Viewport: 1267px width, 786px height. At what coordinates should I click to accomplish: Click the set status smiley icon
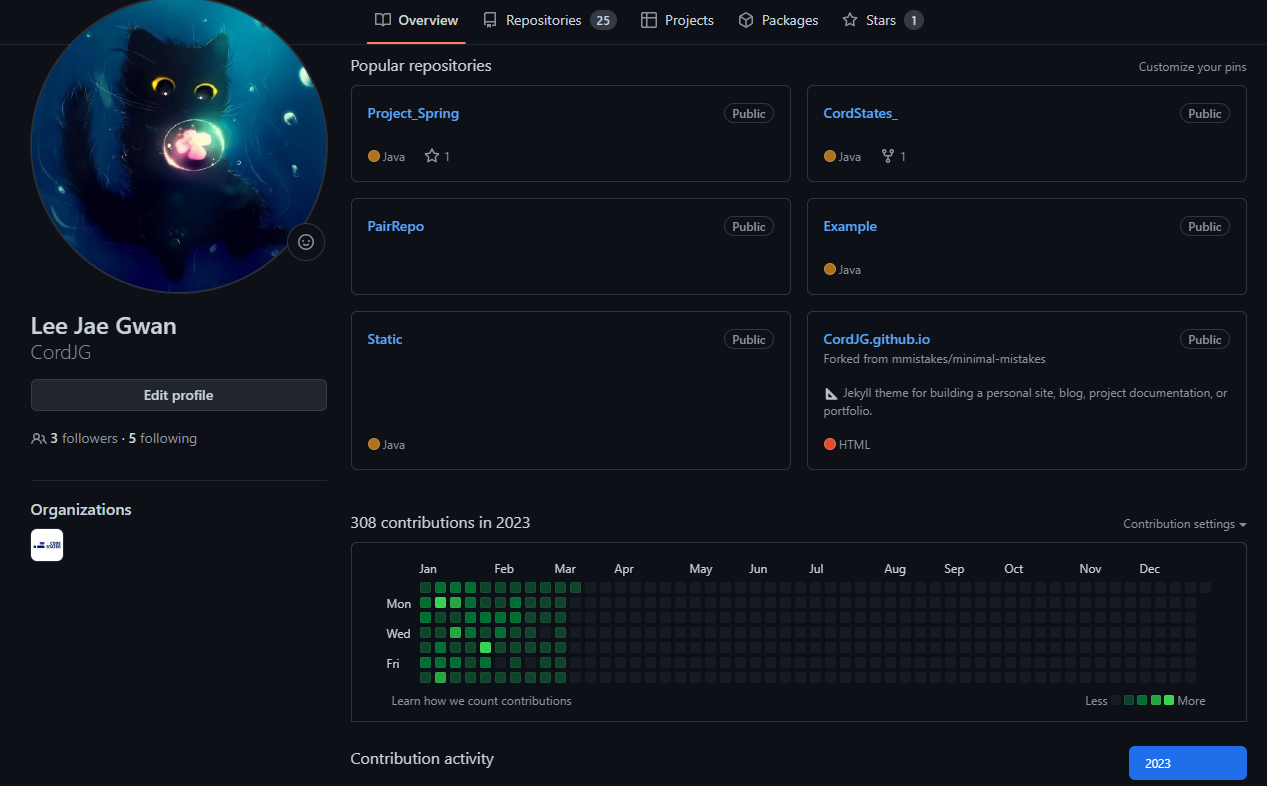[x=306, y=242]
